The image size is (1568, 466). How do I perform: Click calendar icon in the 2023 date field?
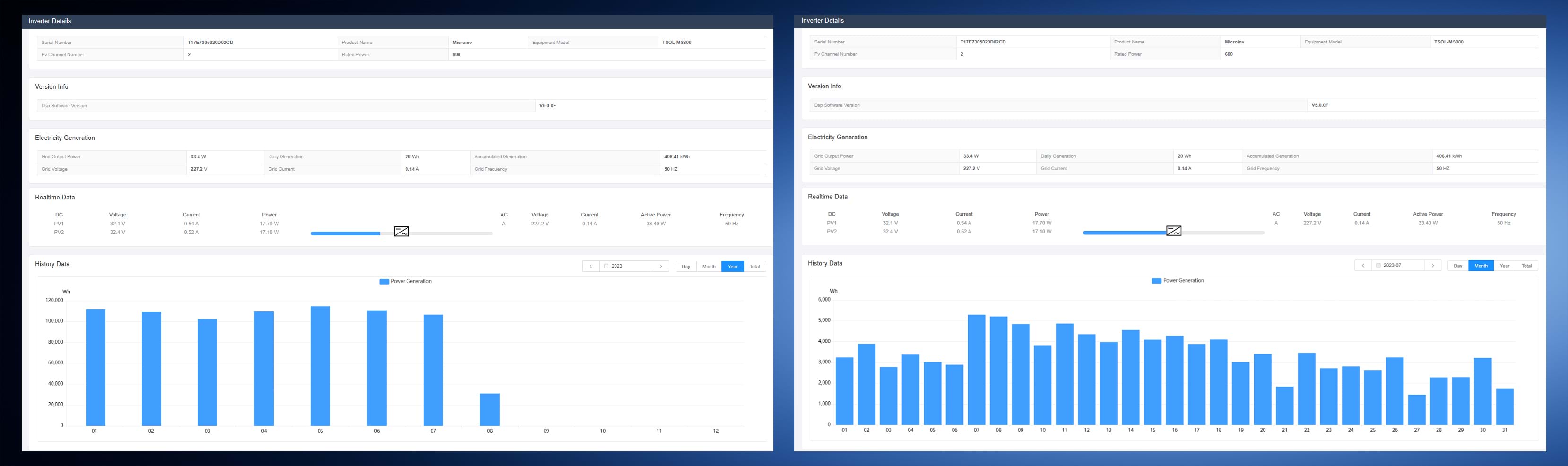(606, 267)
